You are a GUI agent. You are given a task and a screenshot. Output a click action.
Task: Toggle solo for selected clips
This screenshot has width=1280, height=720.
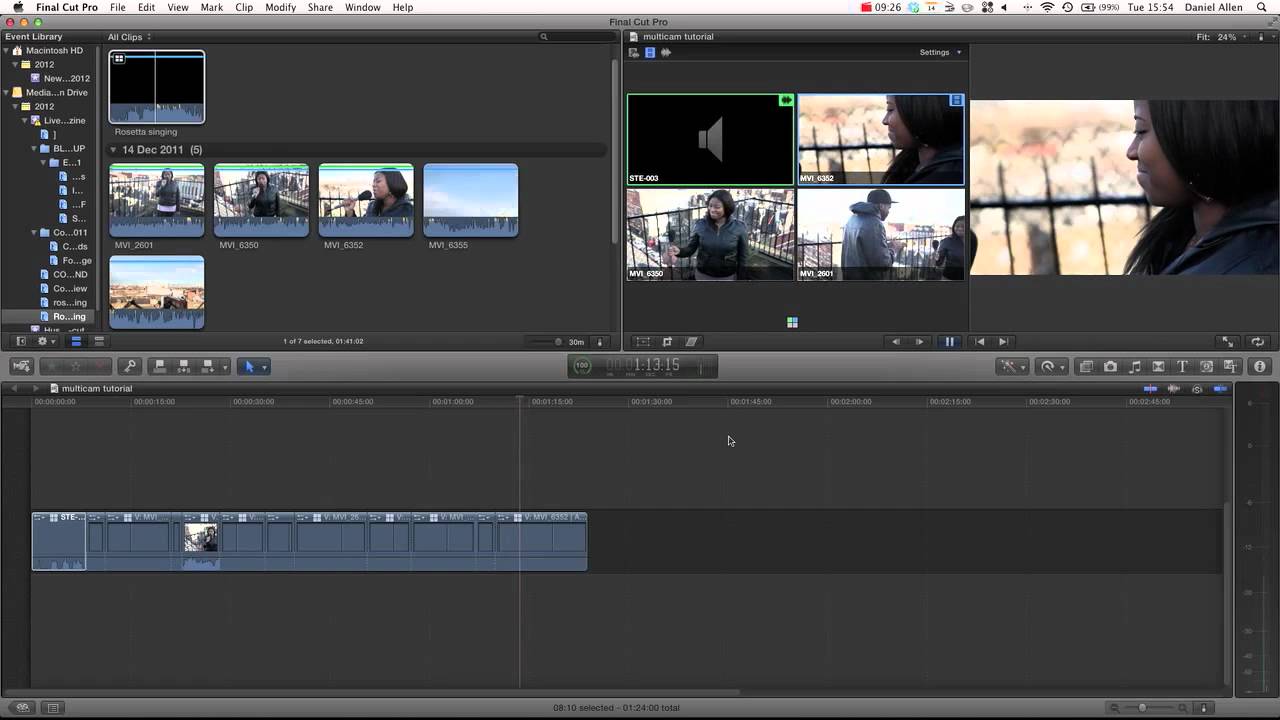point(1197,388)
